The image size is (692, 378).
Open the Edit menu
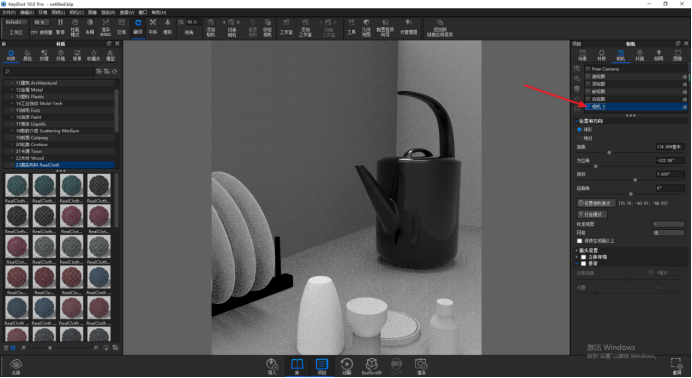pyautogui.click(x=27, y=12)
